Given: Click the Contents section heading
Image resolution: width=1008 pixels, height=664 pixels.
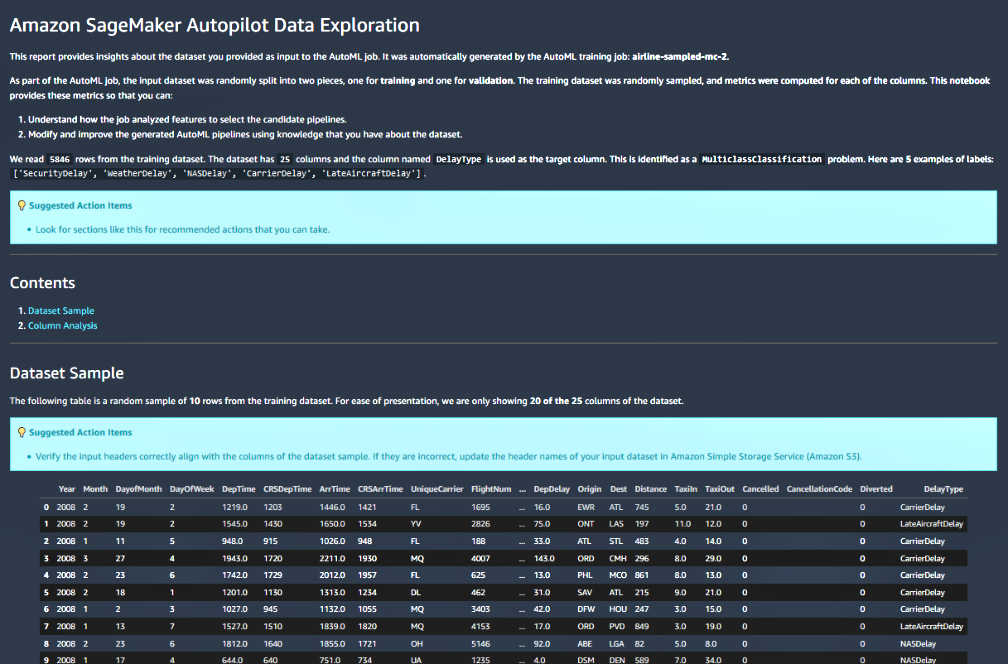Looking at the screenshot, I should click(x=42, y=283).
